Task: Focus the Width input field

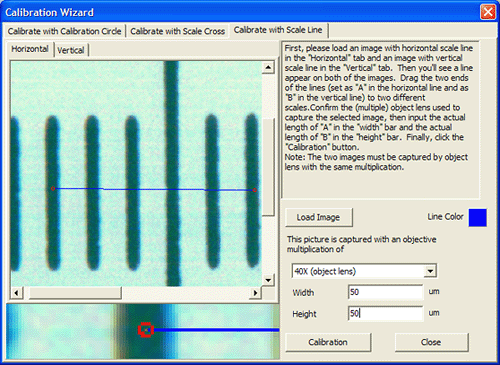Action: (x=385, y=292)
